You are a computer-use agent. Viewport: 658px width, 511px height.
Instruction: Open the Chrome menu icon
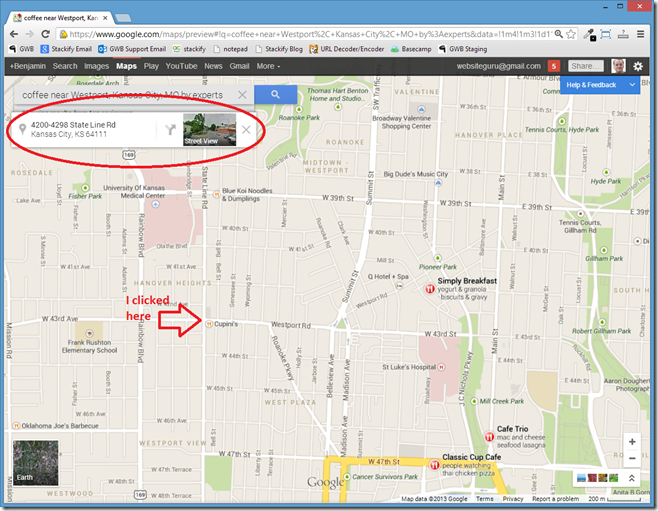640,34
